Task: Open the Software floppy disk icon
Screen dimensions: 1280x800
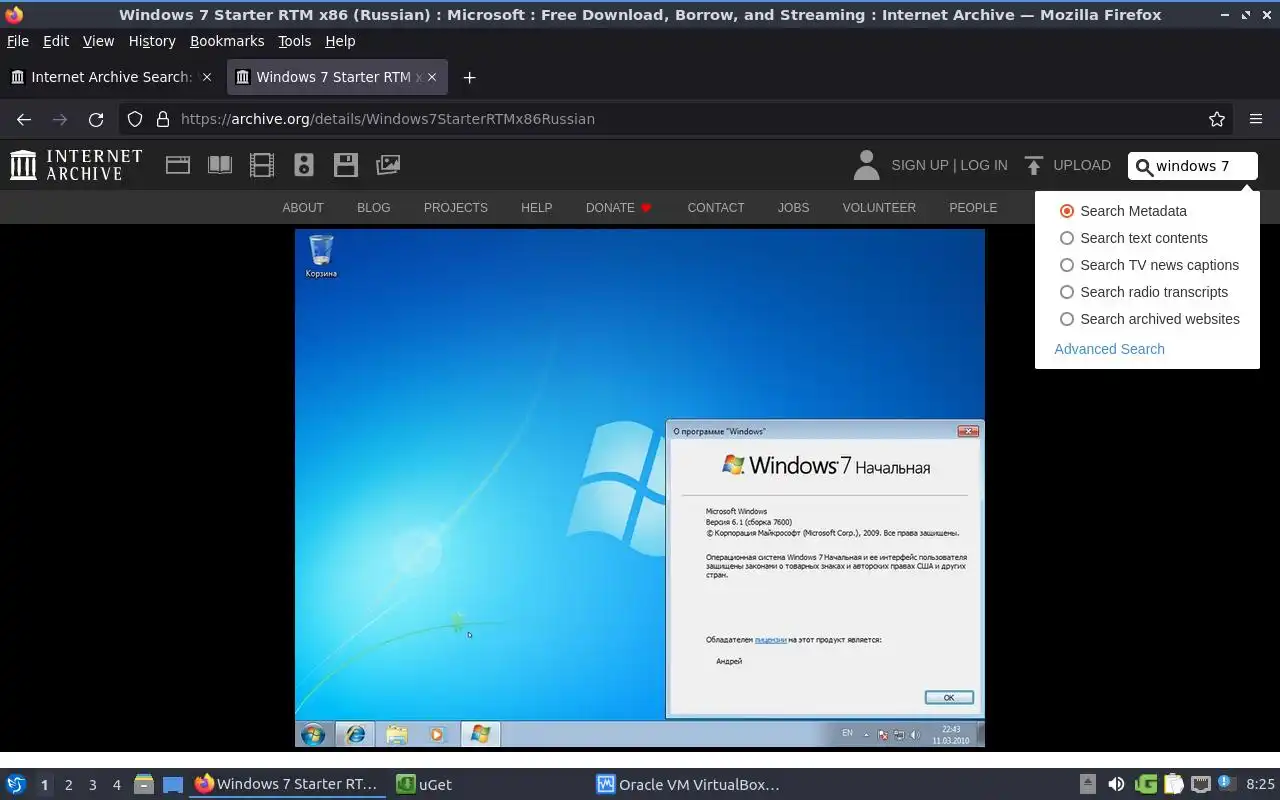Action: click(x=346, y=165)
